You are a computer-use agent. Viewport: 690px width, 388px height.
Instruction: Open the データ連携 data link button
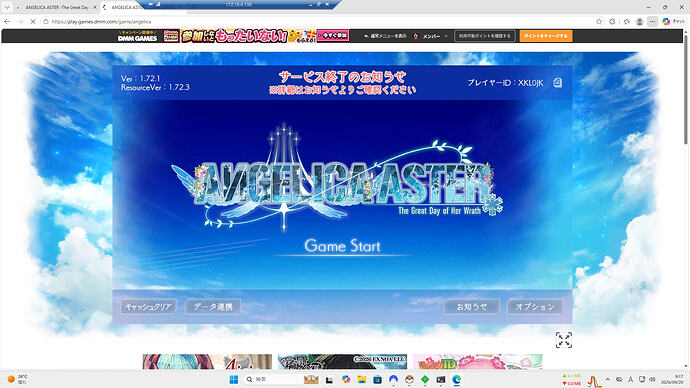pyautogui.click(x=213, y=307)
